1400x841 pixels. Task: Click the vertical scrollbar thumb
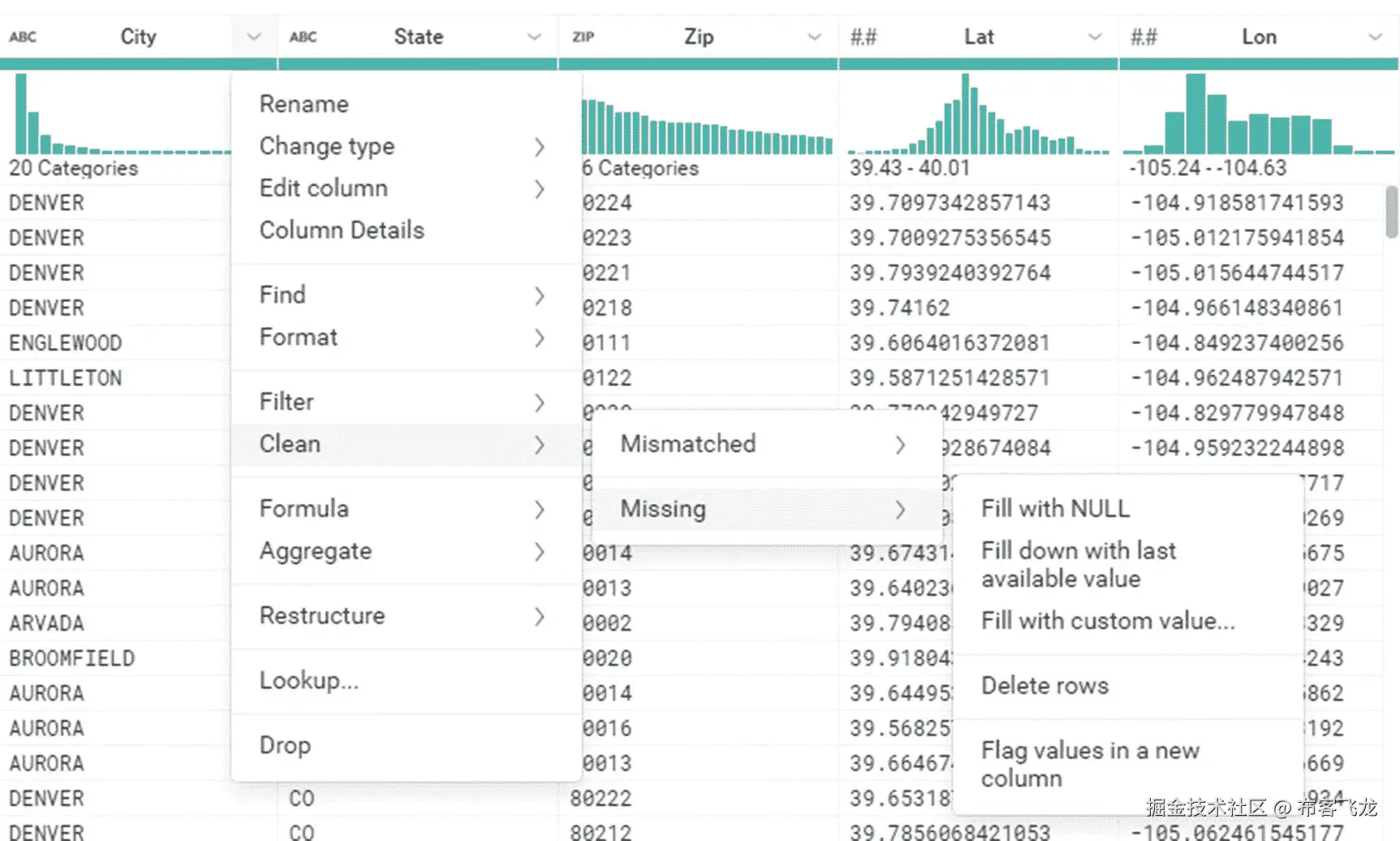(x=1391, y=211)
